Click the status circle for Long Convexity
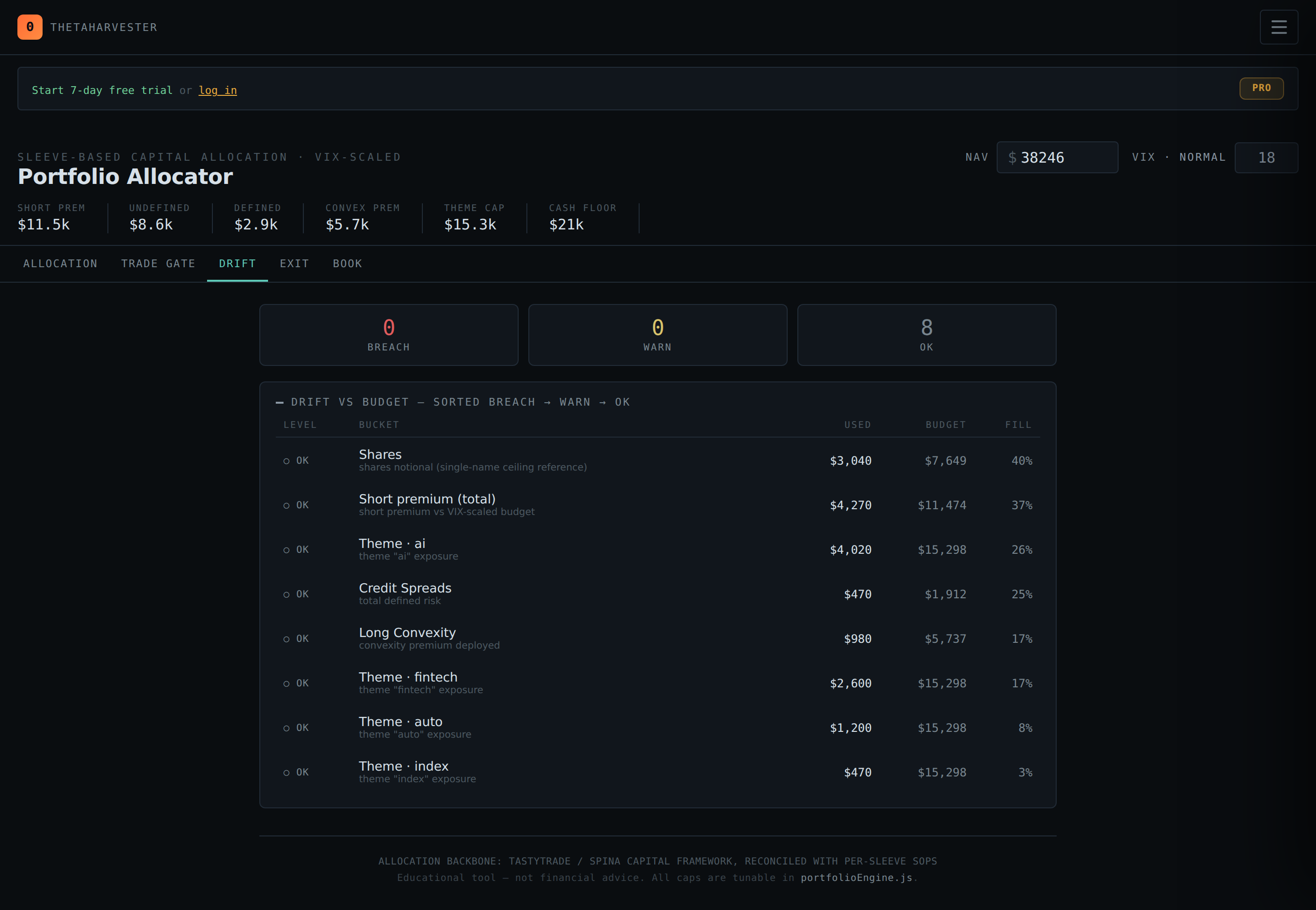Image resolution: width=1316 pixels, height=910 pixels. (x=286, y=638)
